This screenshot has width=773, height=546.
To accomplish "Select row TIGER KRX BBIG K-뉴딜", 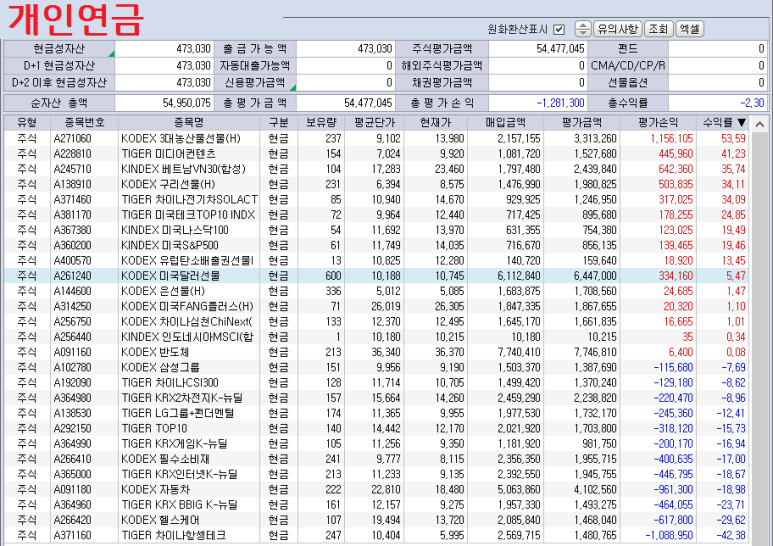I will point(377,505).
